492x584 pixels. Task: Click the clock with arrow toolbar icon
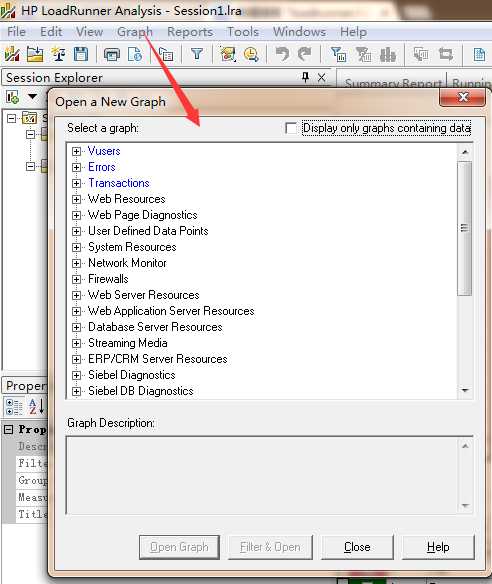251,54
